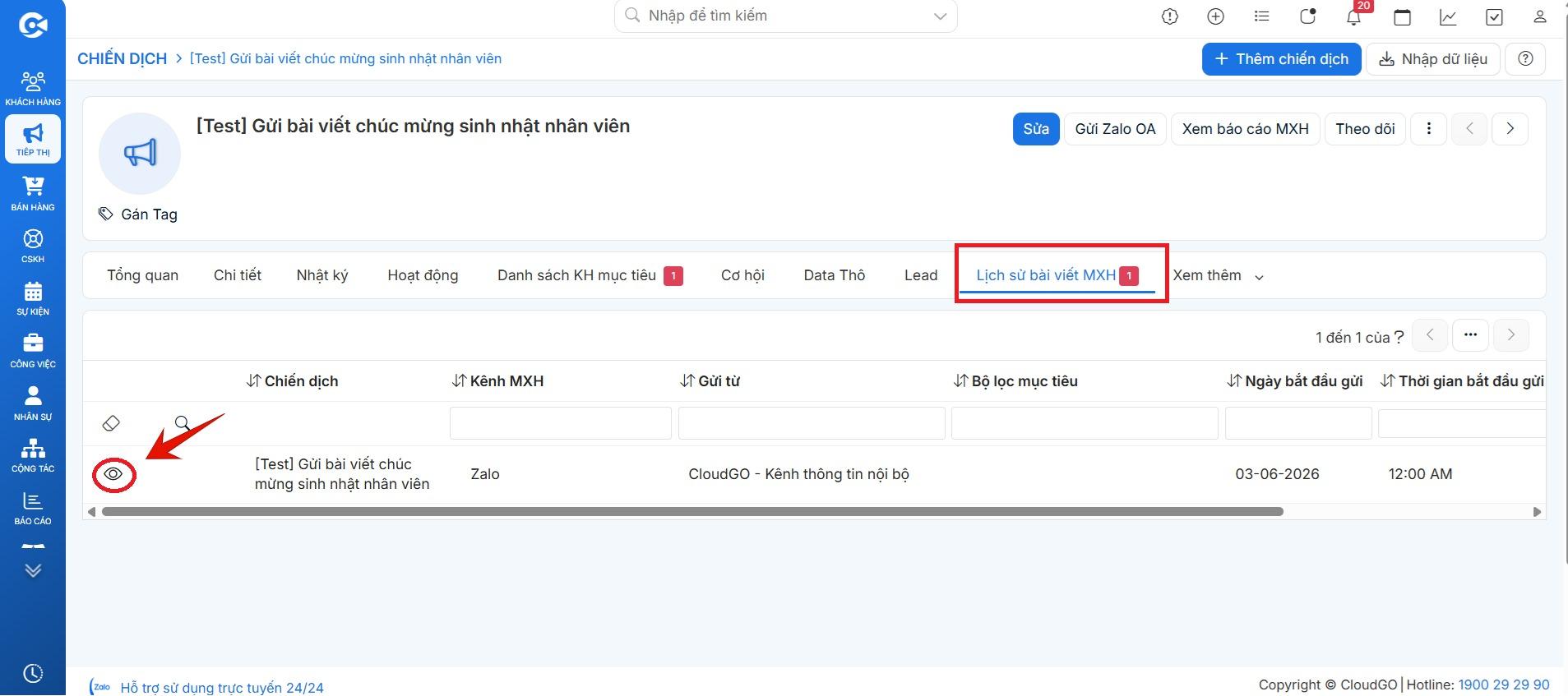Sort by the Ngày bắt đầu gửi column
Viewport: 1568px width, 696px height.
[x=1294, y=381]
